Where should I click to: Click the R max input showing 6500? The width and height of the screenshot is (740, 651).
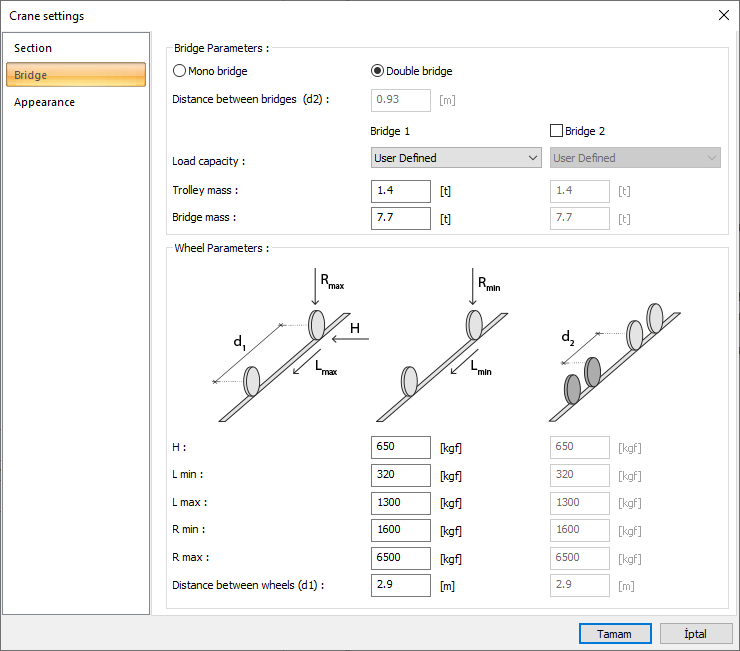(x=400, y=557)
